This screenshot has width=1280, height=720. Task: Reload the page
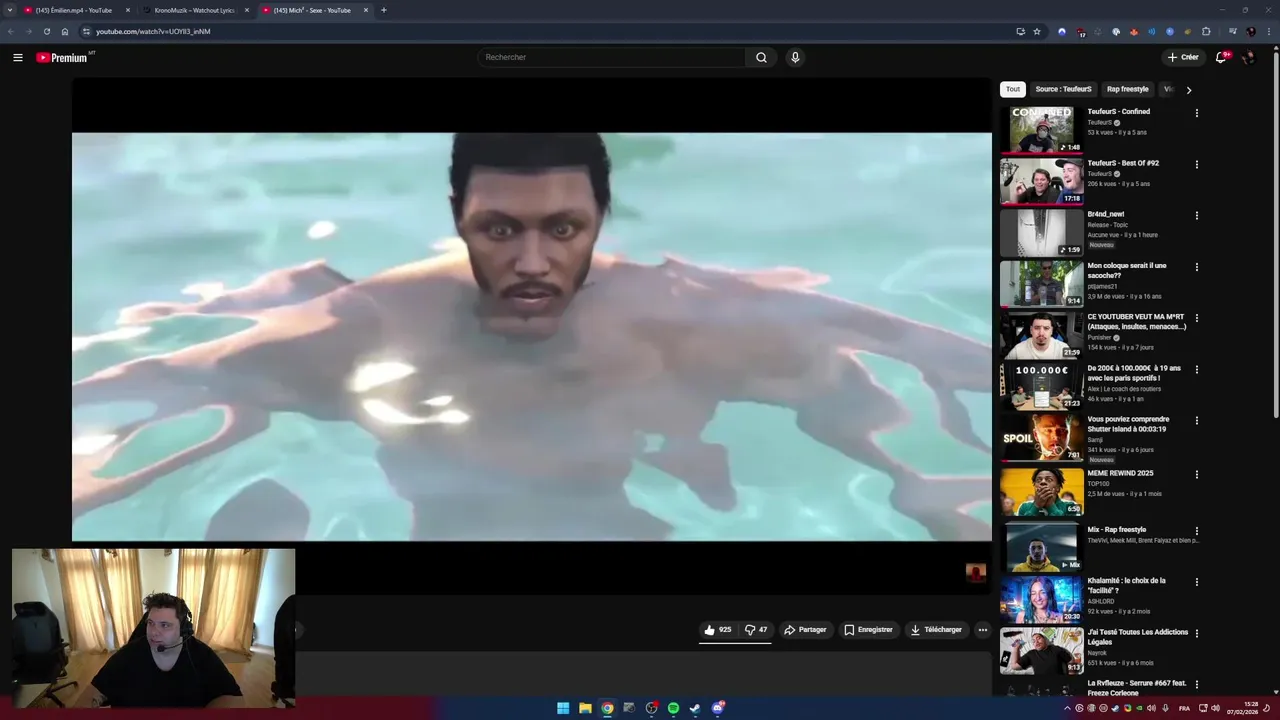tap(46, 31)
